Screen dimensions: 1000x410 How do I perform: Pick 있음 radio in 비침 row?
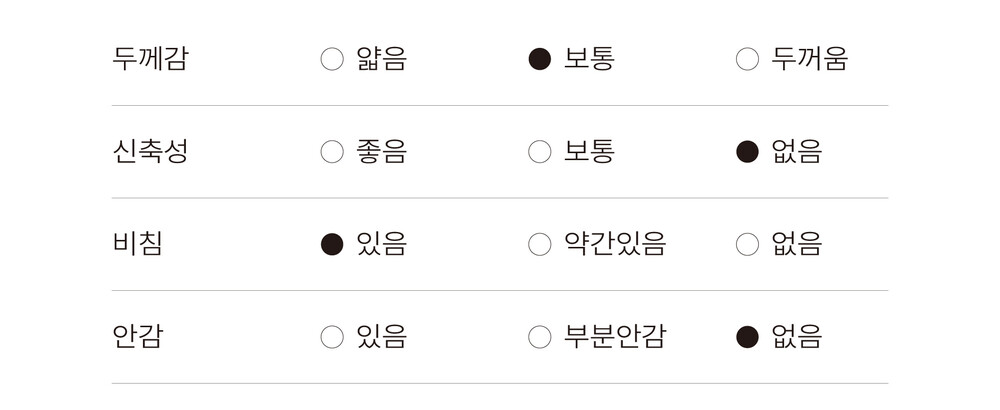click(332, 244)
